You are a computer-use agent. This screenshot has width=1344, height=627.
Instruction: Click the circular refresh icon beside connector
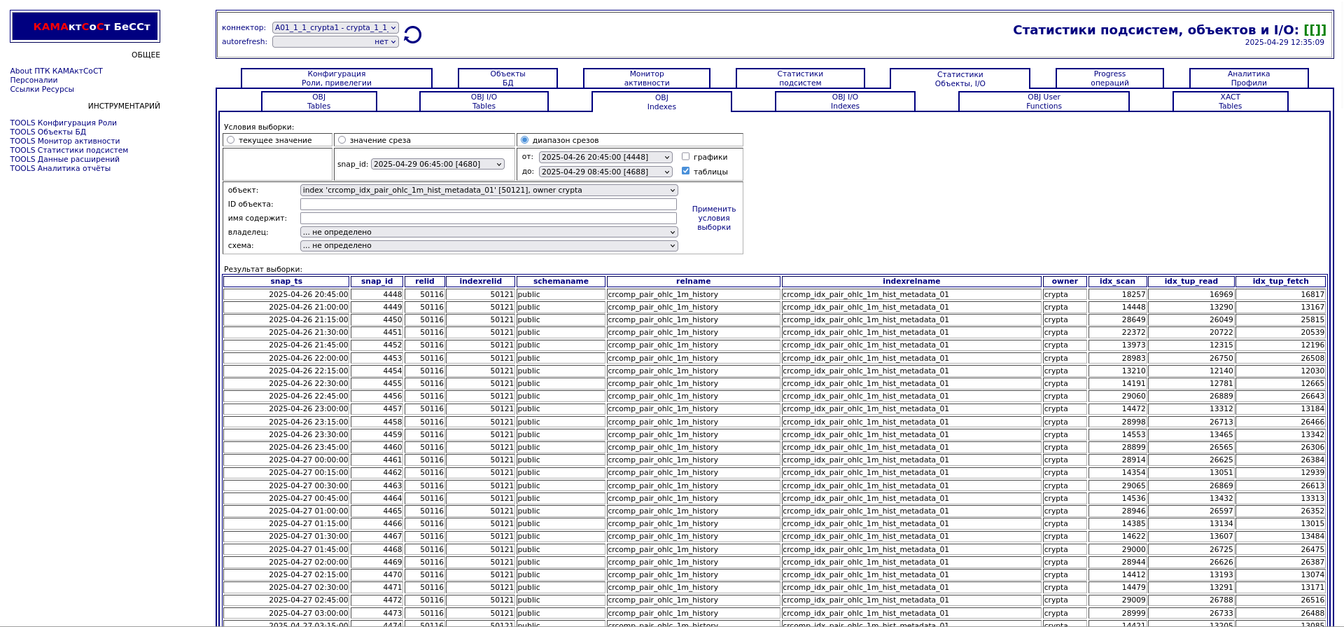(412, 35)
